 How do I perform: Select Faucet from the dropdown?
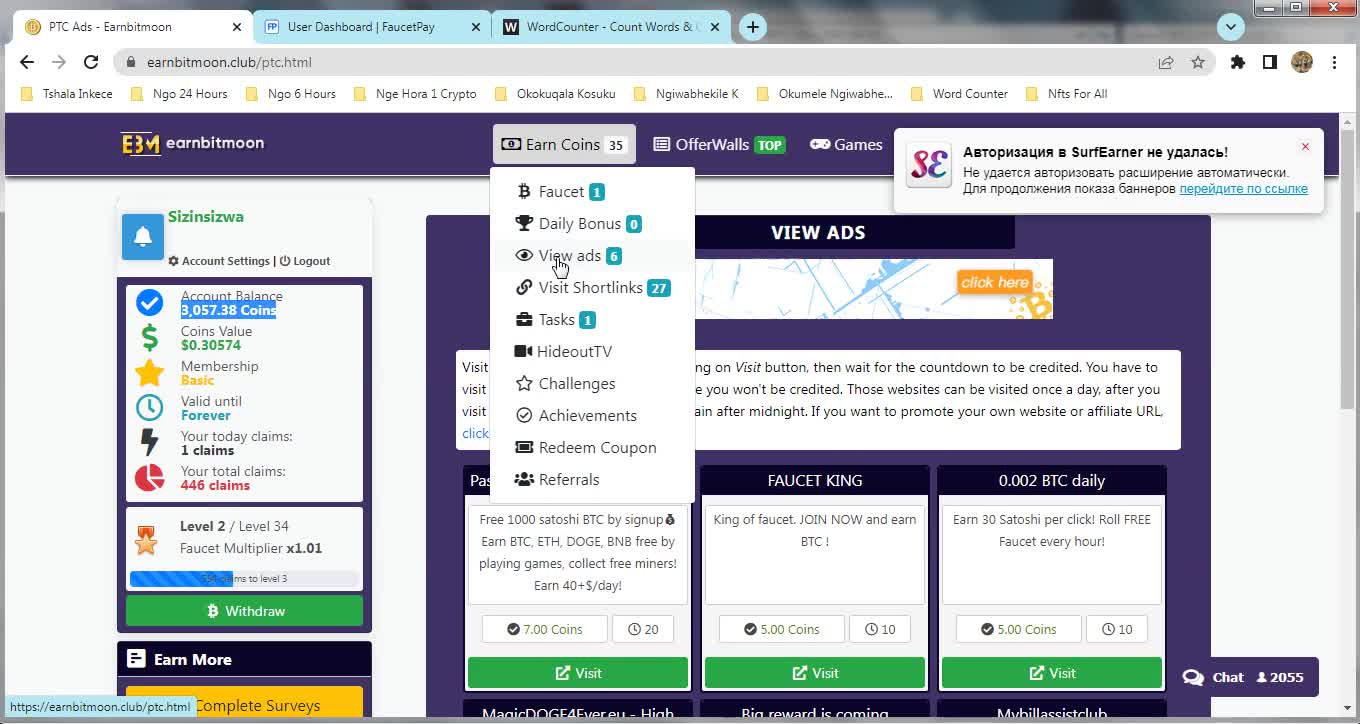pyautogui.click(x=592, y=192)
